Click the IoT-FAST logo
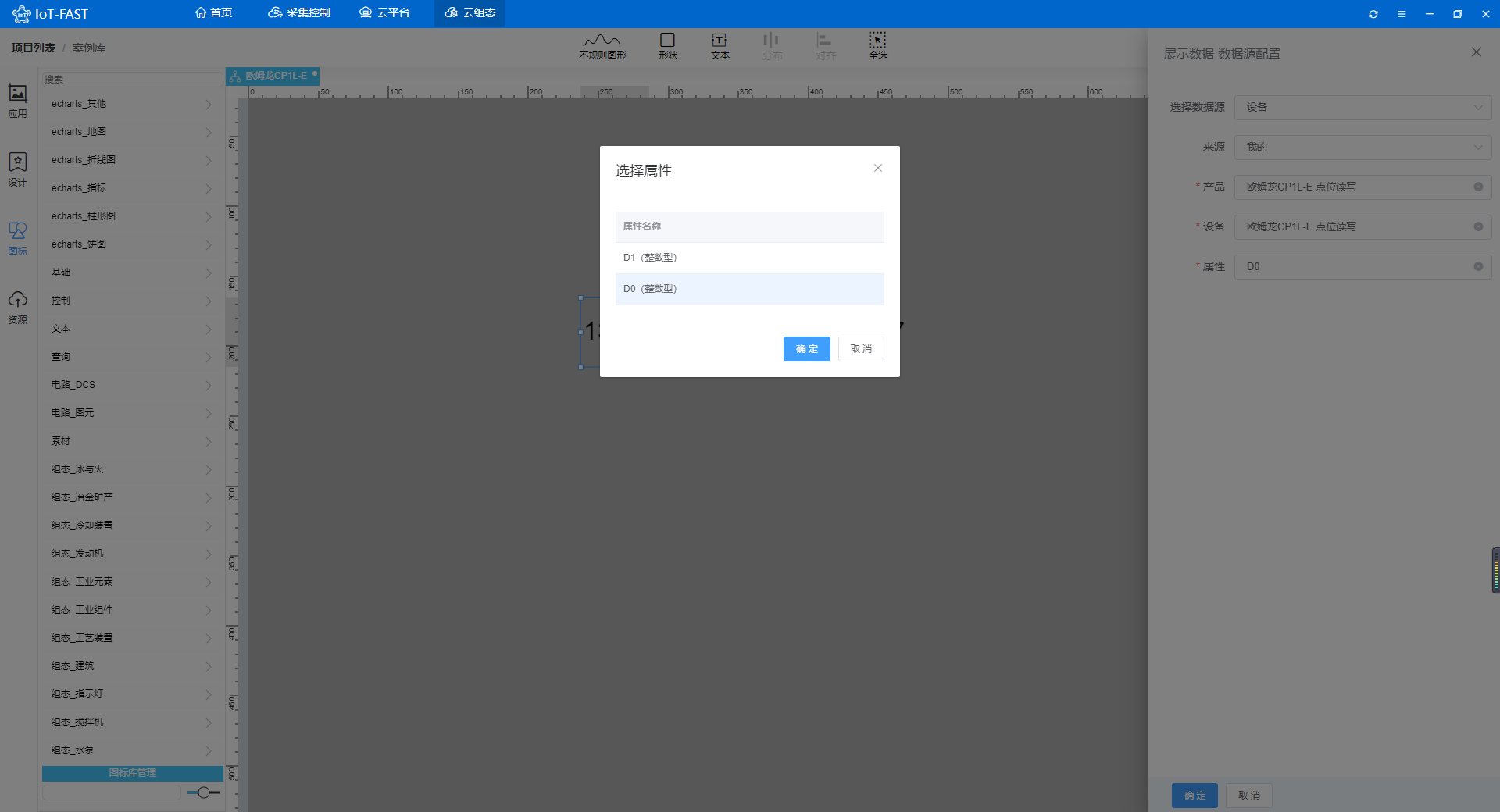 click(x=51, y=14)
